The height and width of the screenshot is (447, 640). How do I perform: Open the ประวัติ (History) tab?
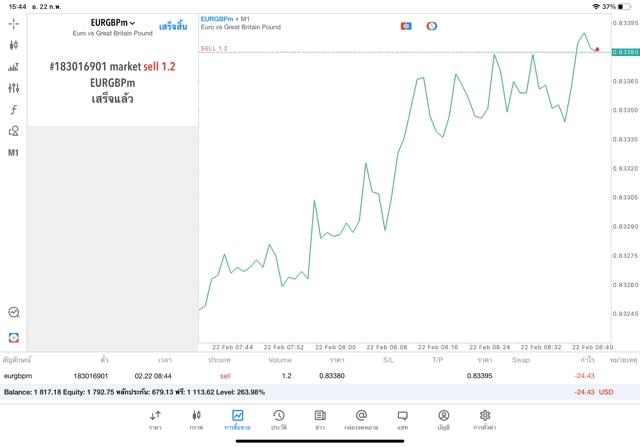(278, 420)
